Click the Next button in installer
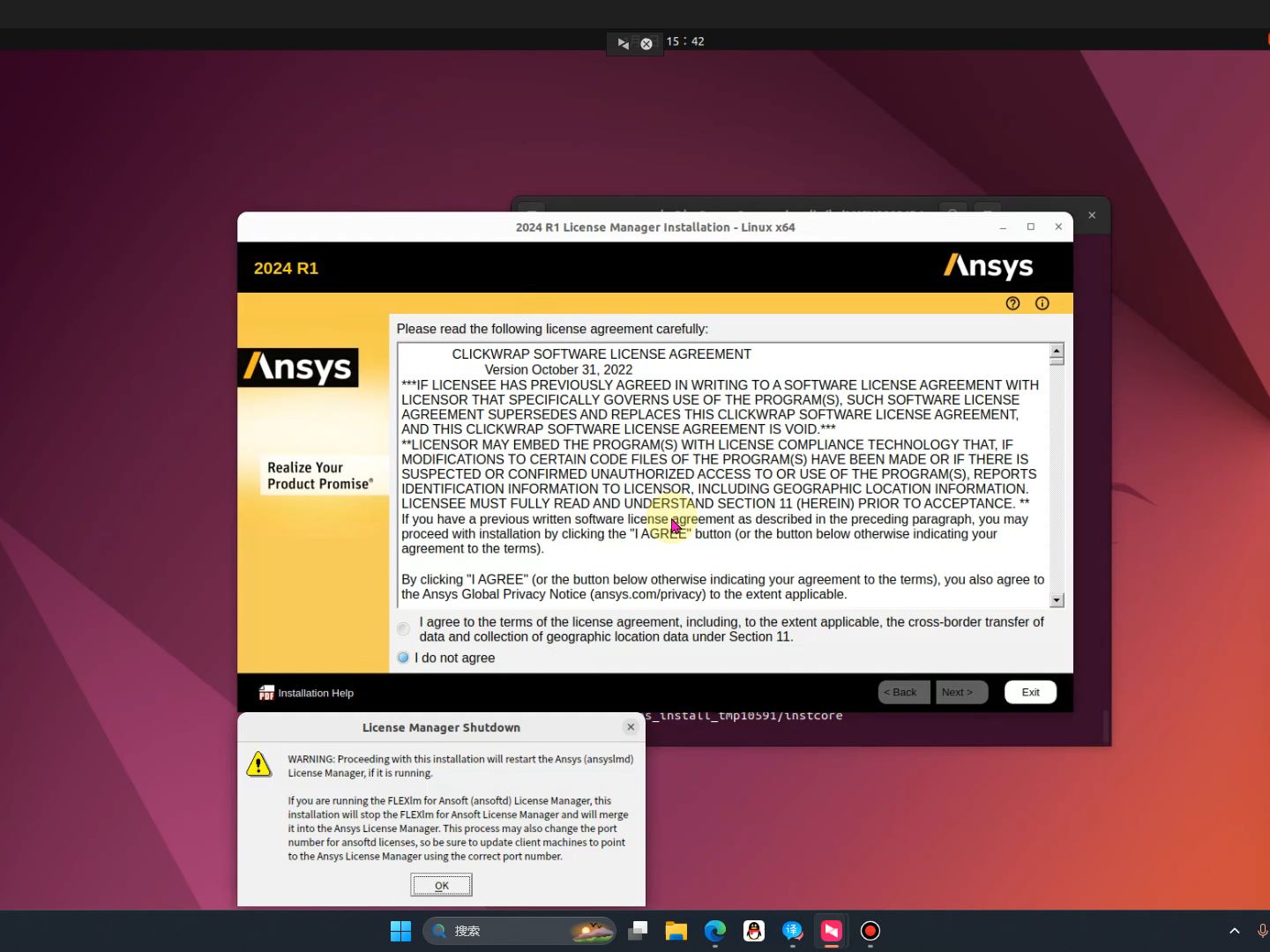This screenshot has height=952, width=1270. pos(961,692)
